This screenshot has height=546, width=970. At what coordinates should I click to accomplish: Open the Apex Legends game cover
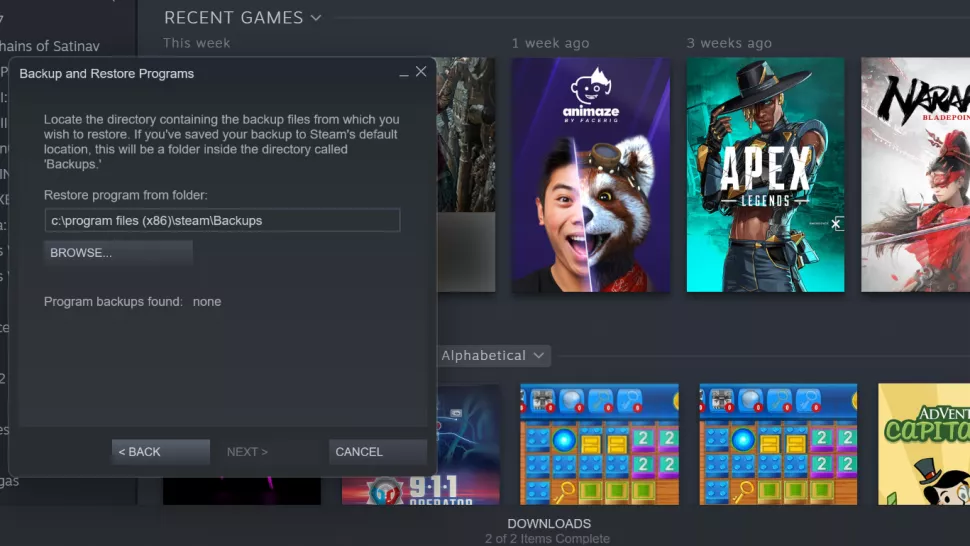point(765,175)
